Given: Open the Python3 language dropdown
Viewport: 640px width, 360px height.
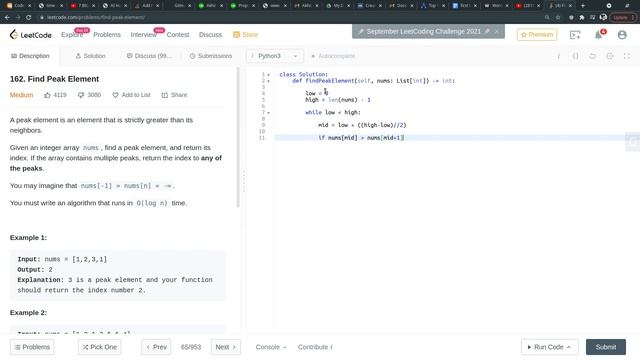Looking at the screenshot, I should (274, 56).
